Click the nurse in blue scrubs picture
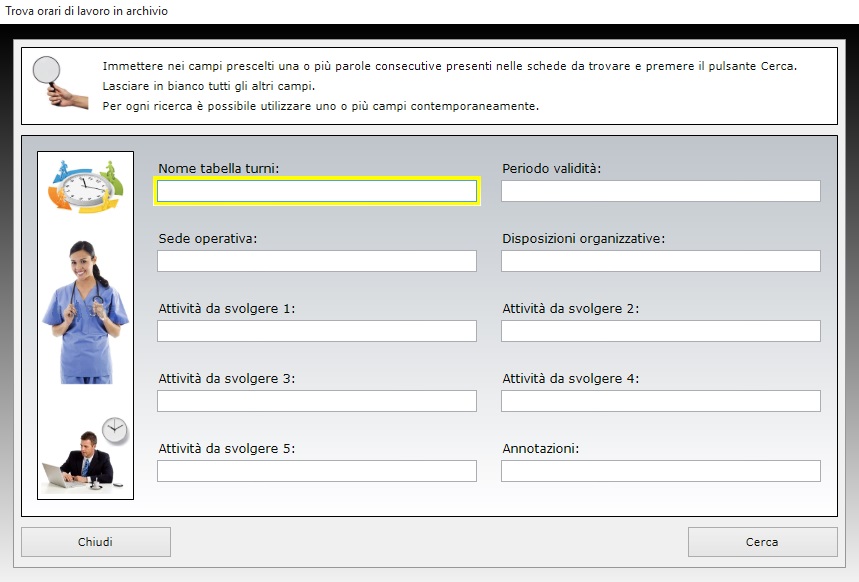The image size is (859, 582). 85,312
